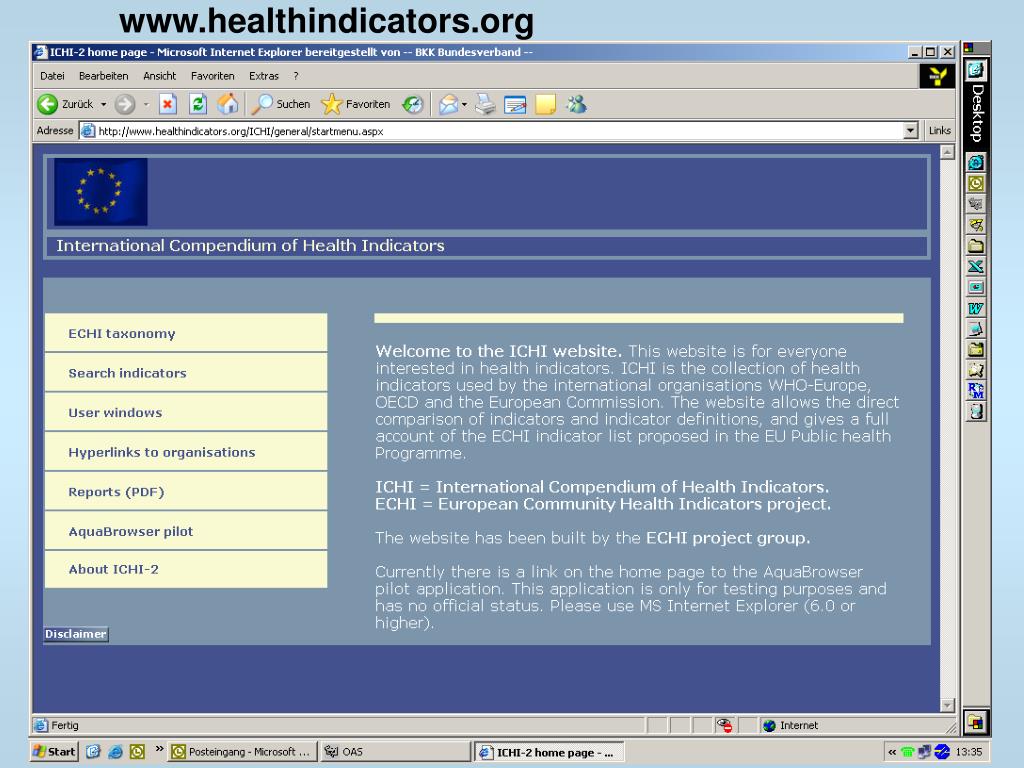Open the Favoriten menu

coord(212,76)
